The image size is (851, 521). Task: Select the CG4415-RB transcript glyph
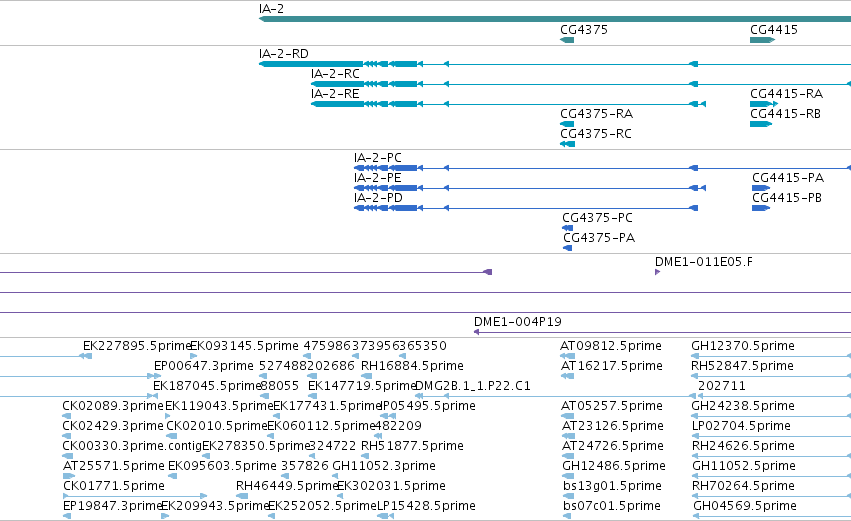[761, 124]
